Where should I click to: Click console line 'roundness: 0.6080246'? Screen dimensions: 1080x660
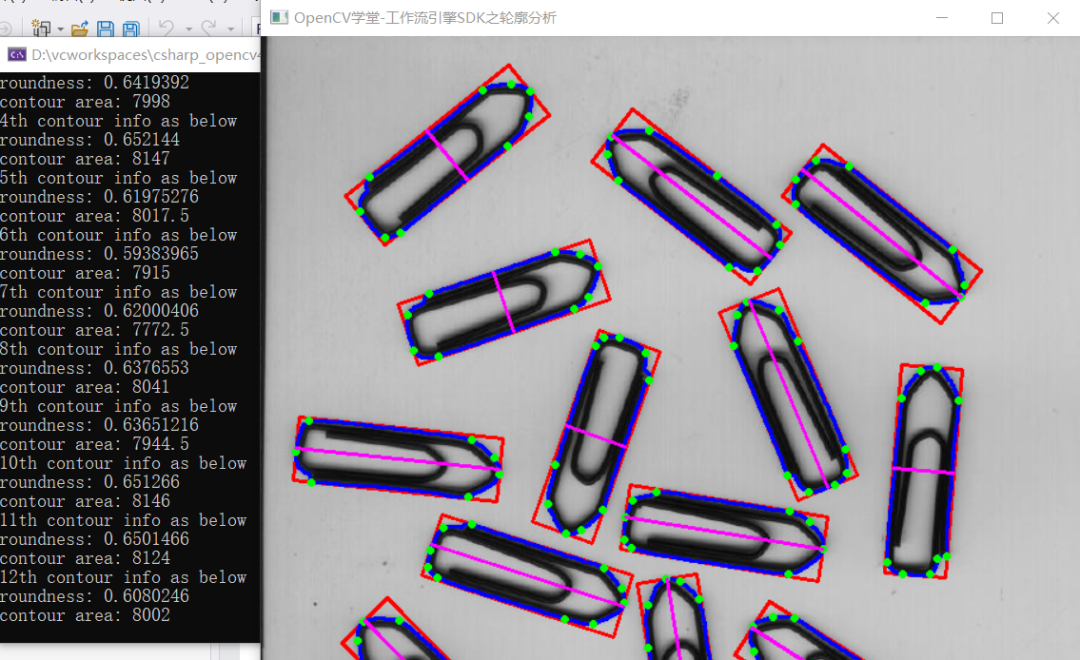(x=95, y=597)
